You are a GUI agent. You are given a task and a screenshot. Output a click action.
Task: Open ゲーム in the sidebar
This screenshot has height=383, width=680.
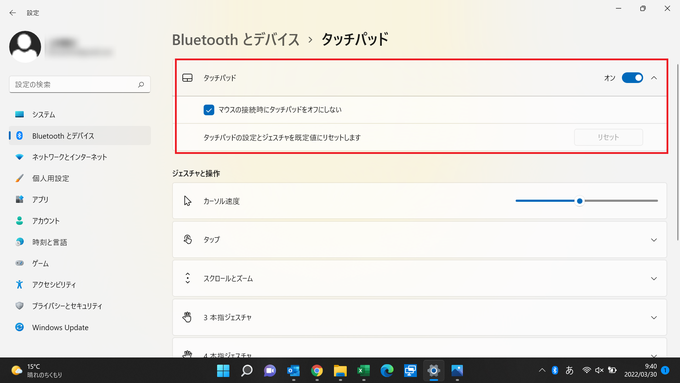tap(80, 263)
